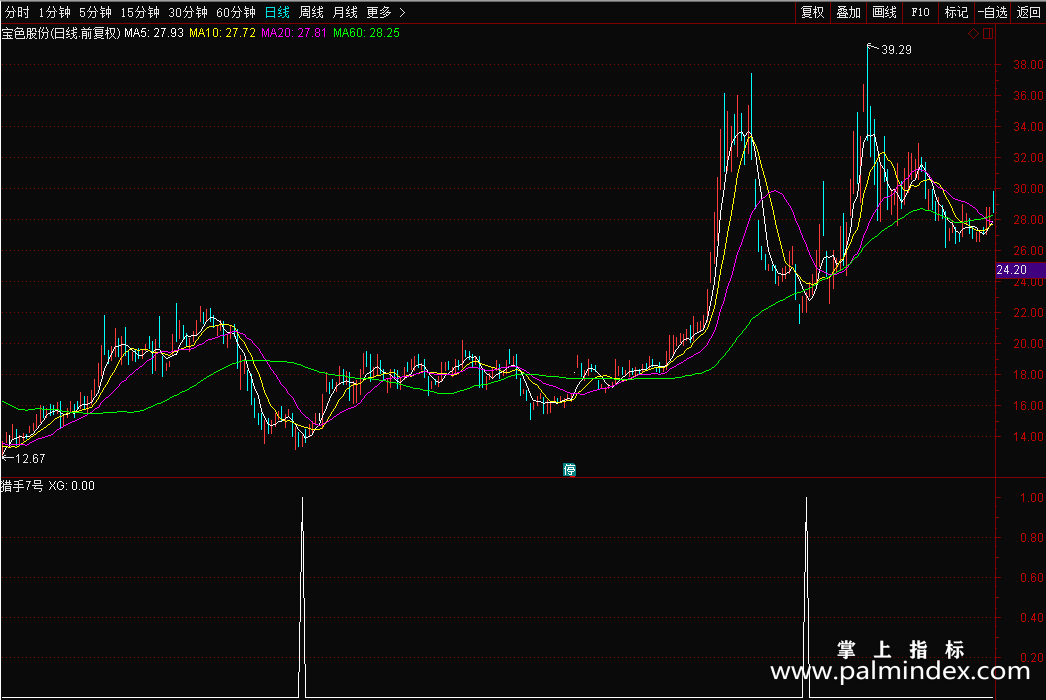
Task: Click the 标记 mark button
Action: 957,12
